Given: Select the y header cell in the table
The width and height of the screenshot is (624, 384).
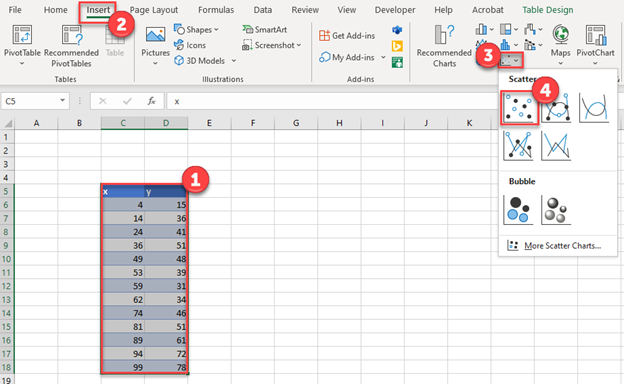Looking at the screenshot, I should tap(166, 191).
